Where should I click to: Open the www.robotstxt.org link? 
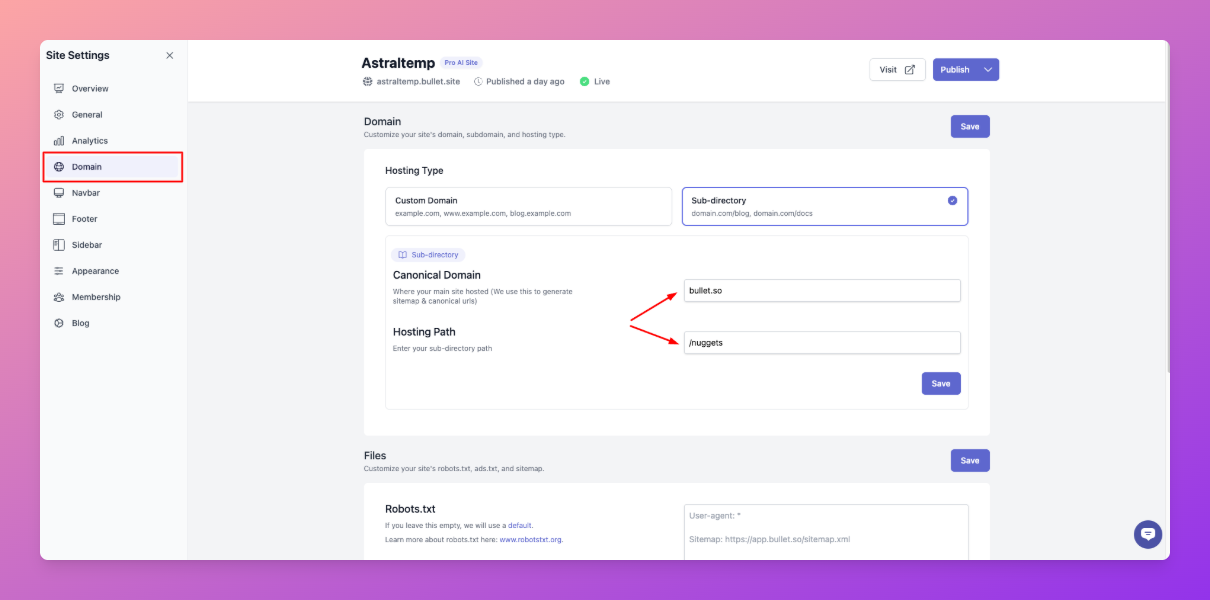tap(530, 539)
